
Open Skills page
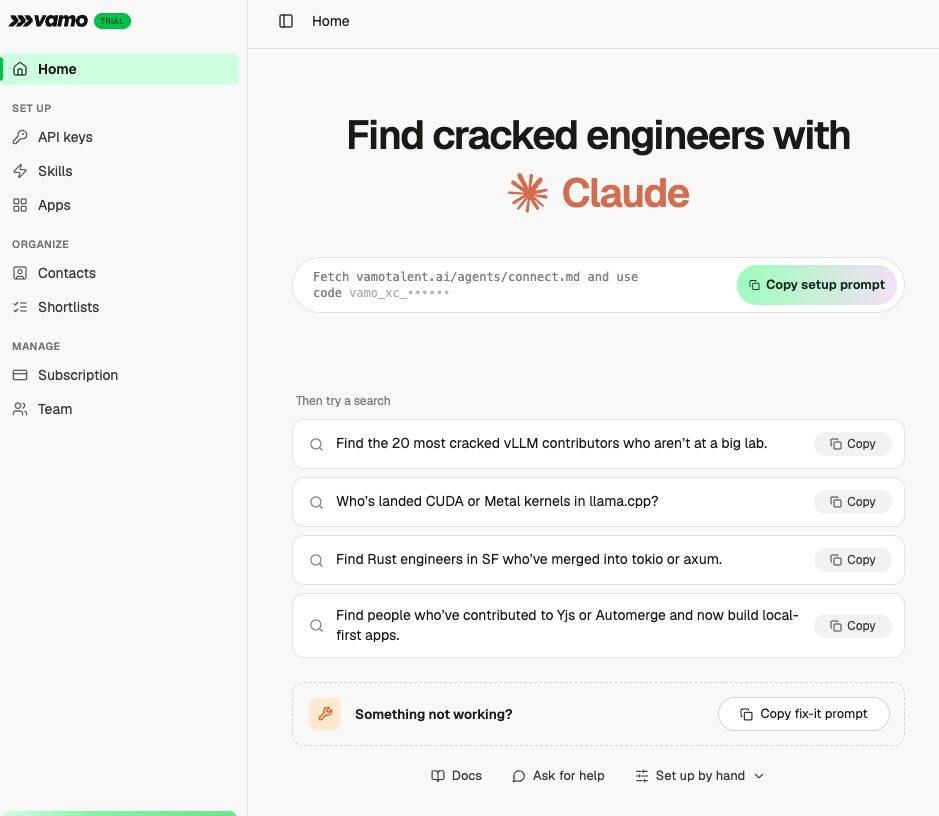tap(120, 171)
